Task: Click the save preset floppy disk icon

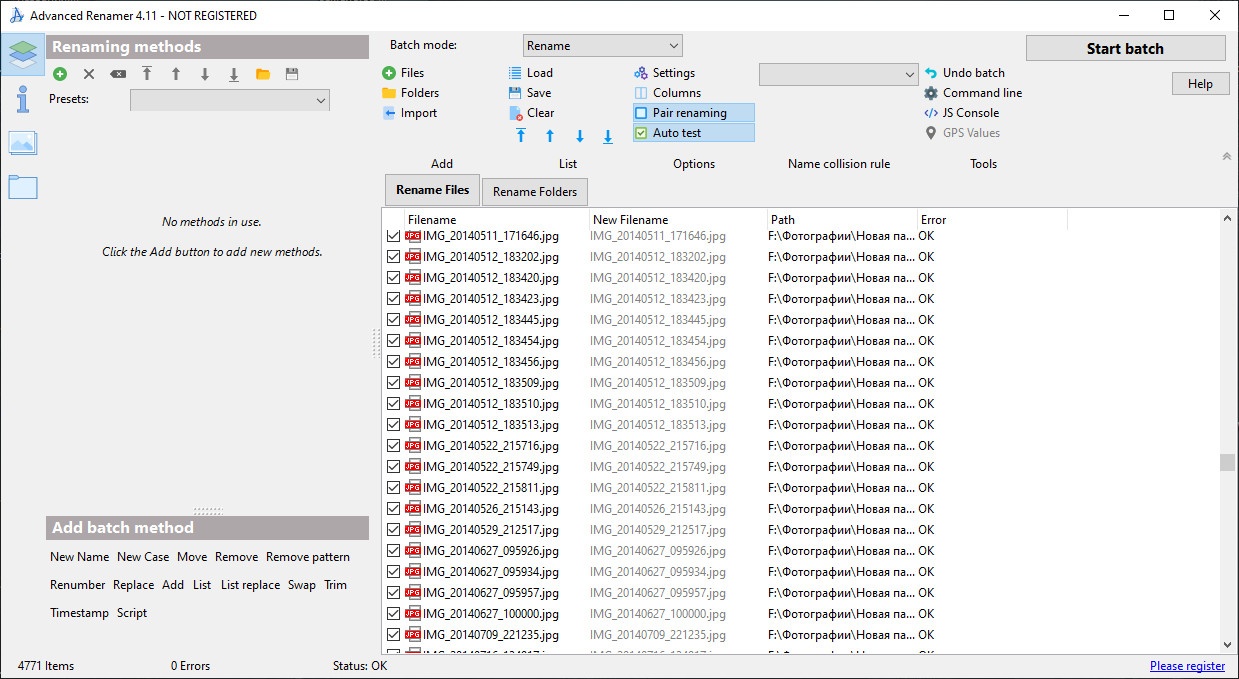Action: coord(292,74)
